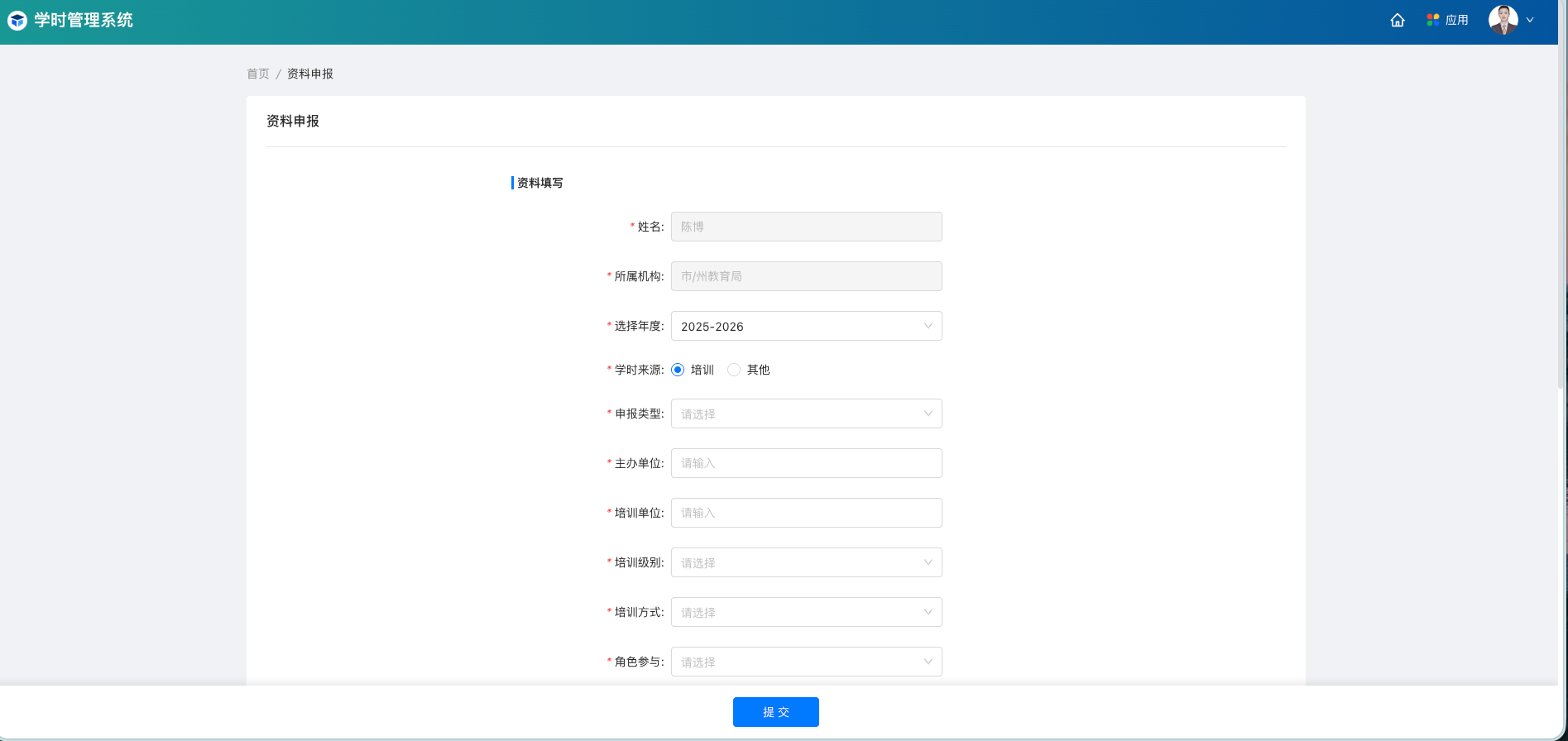Viewport: 1568px width, 741px height.
Task: Click the 所属机构 field
Action: tap(806, 276)
